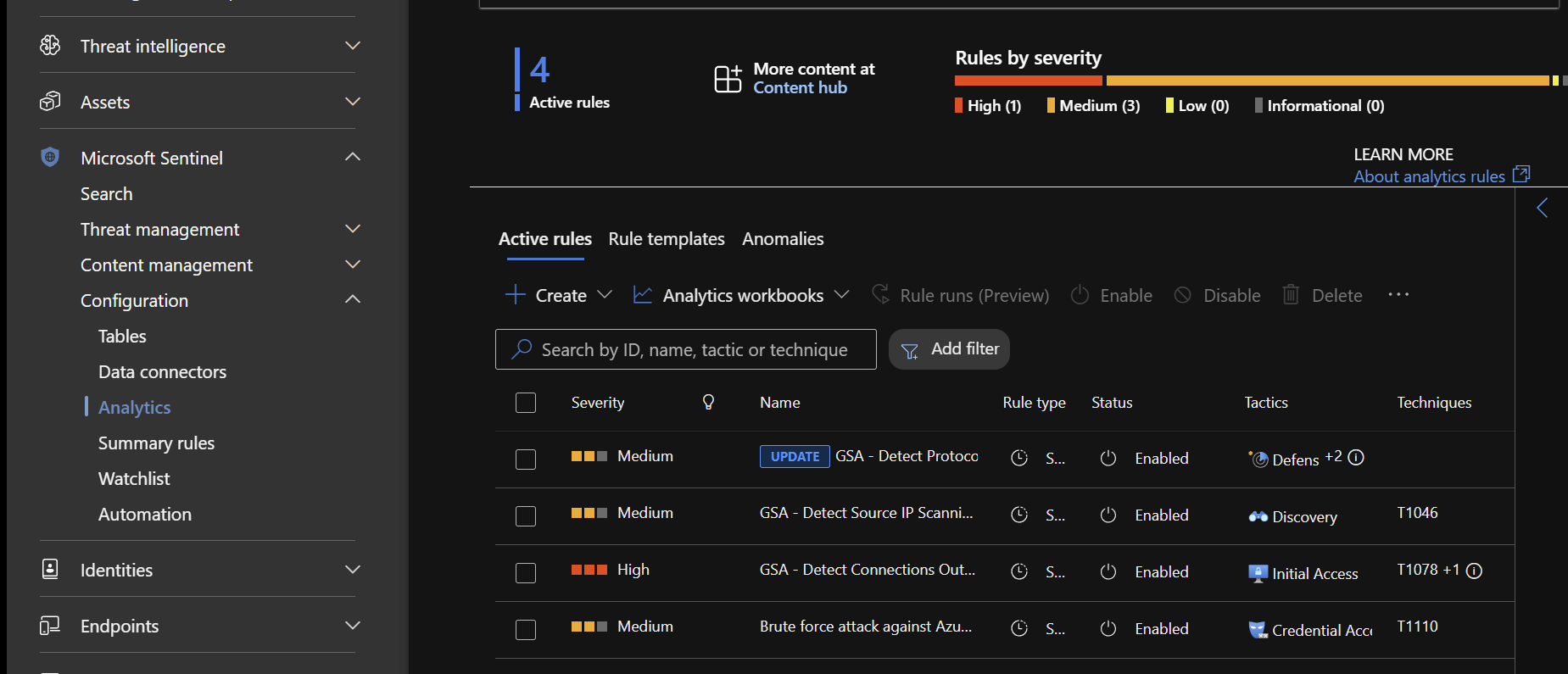
Task: Check the GSA - Detect Source IP Scanning checkbox
Action: (x=526, y=516)
